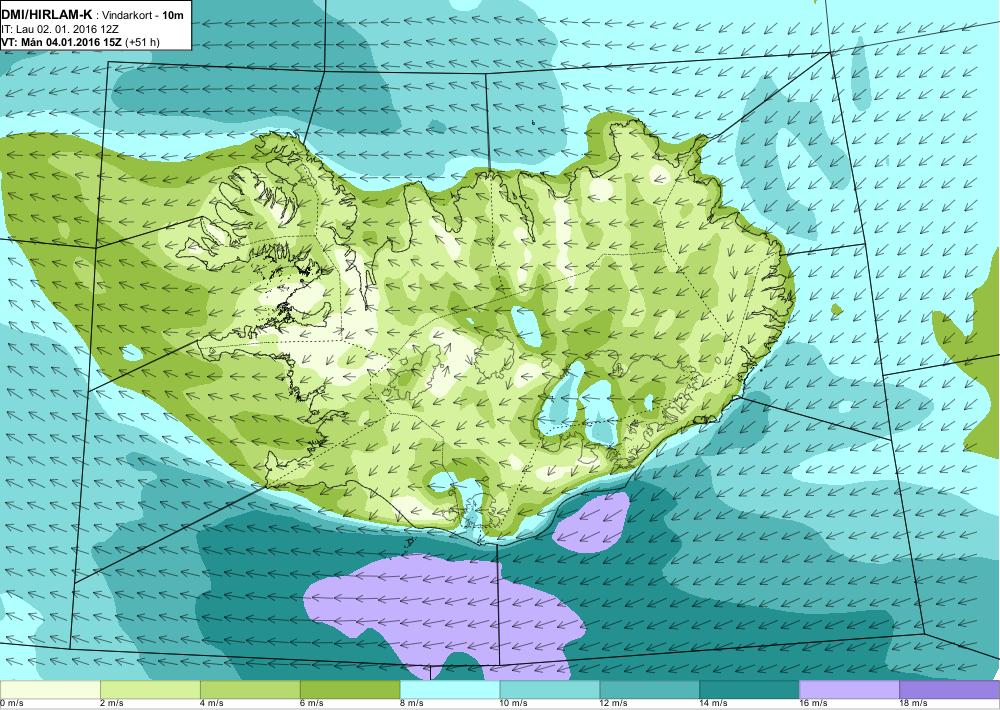Pick the 10 m/s light teal legend swatch

550,690
